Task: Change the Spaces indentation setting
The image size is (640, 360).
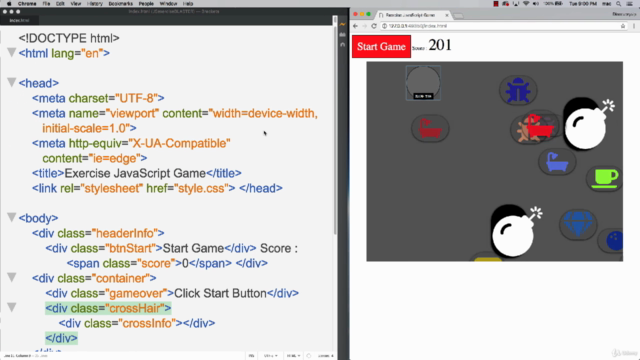Action: [x=325, y=356]
